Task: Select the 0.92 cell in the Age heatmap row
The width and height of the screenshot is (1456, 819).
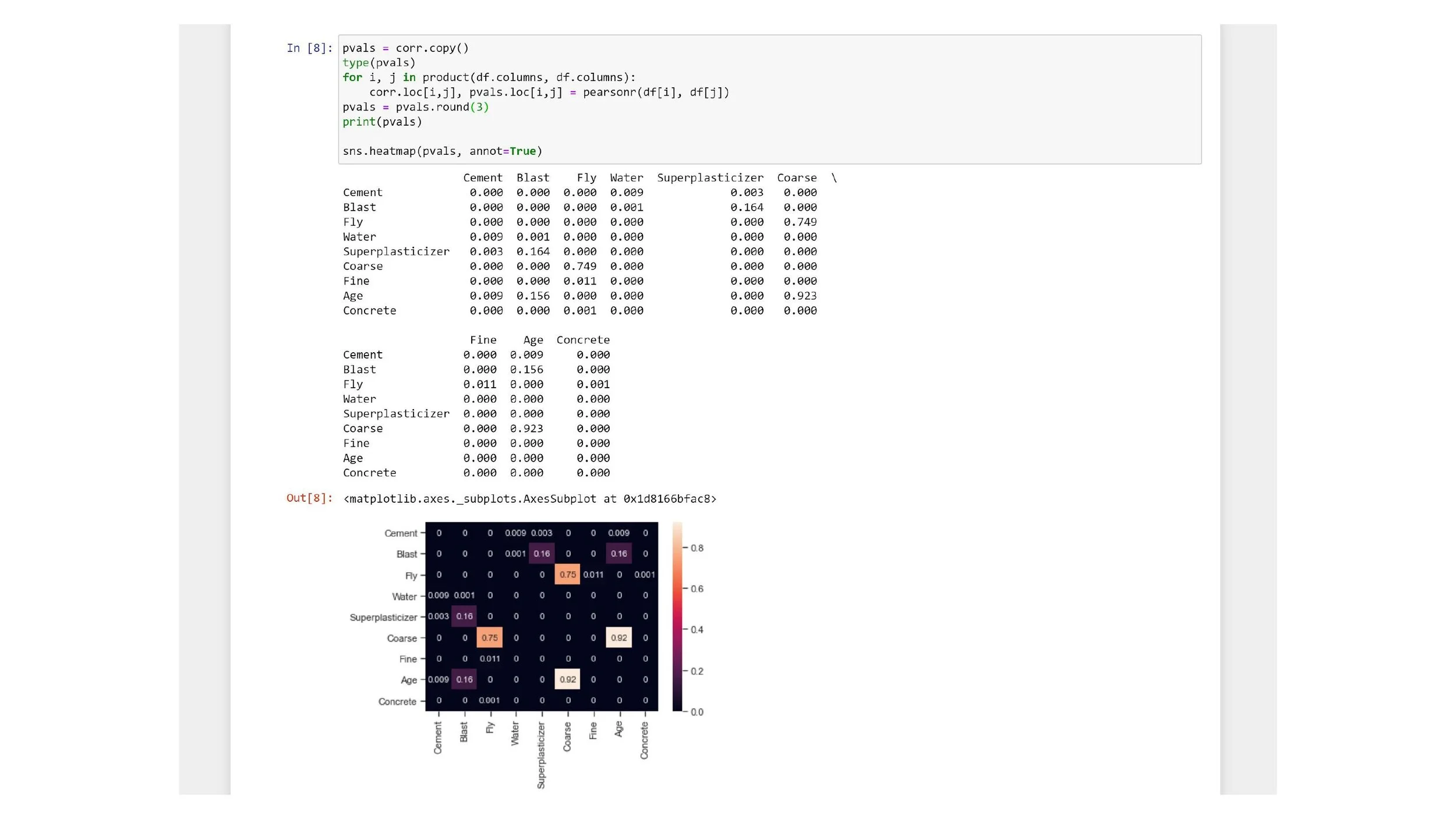Action: pyautogui.click(x=568, y=679)
